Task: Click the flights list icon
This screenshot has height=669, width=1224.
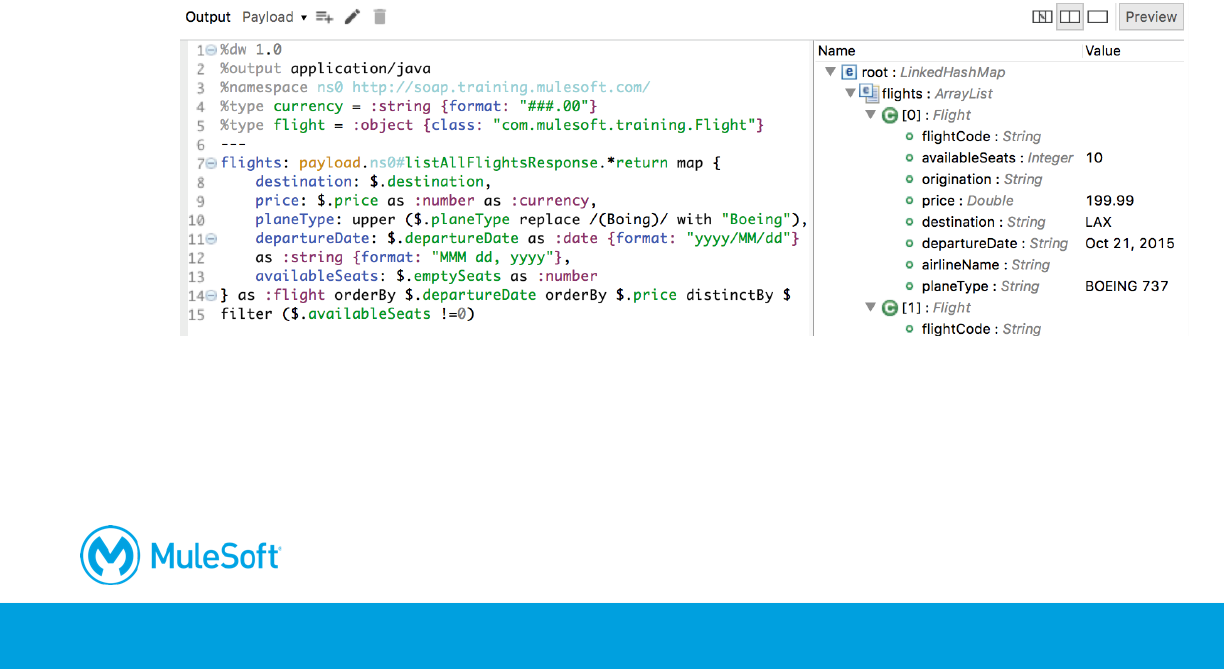Action: tap(870, 94)
